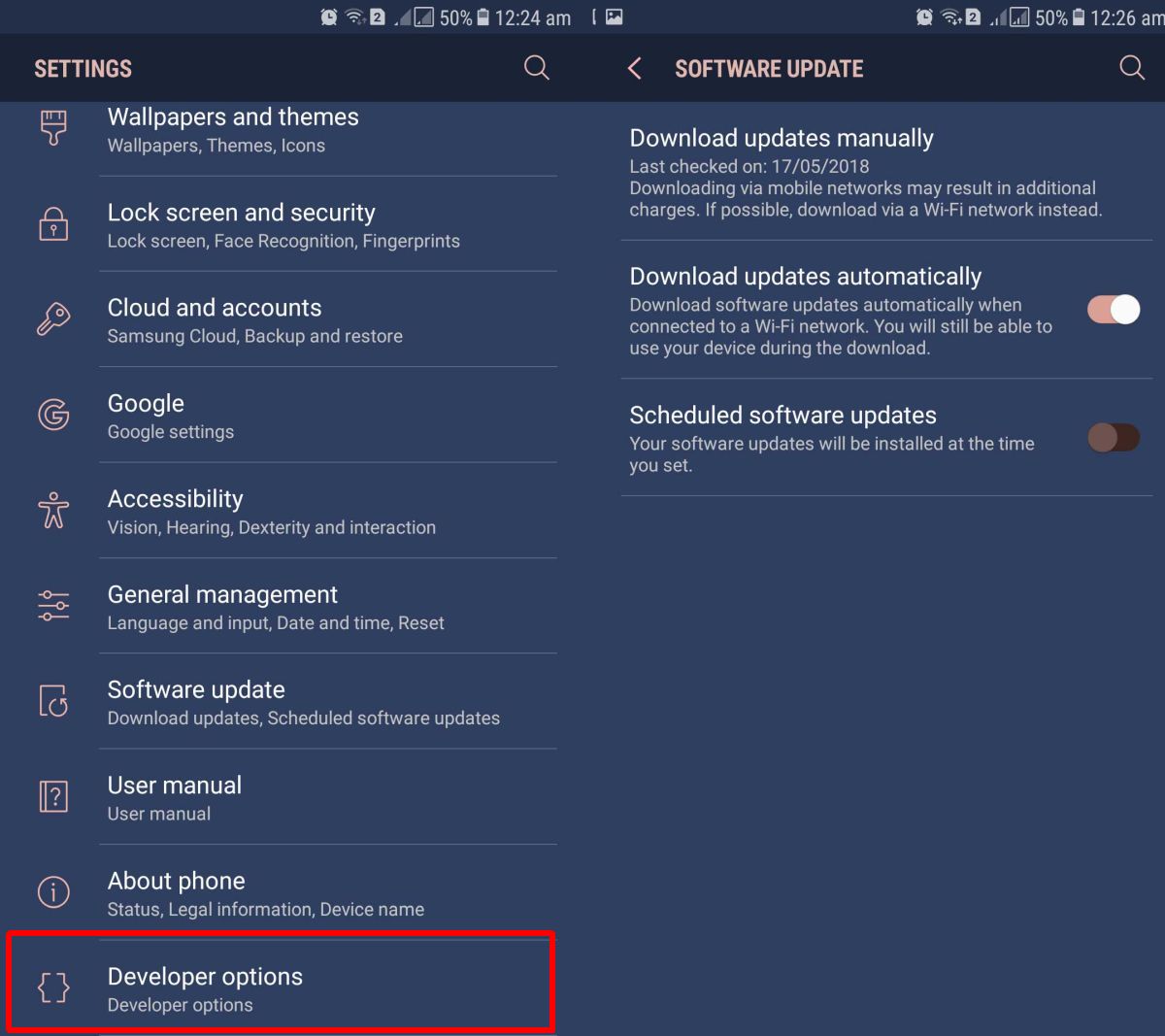
Task: Tap the Google G icon
Action: [53, 414]
